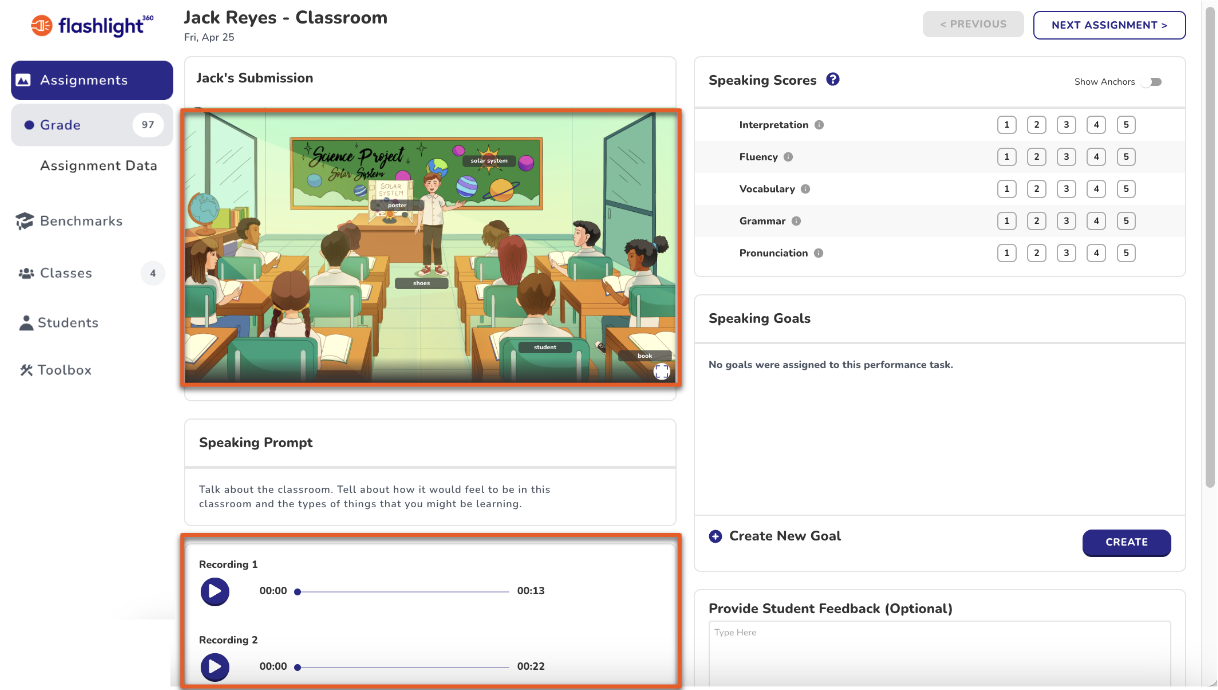The height and width of the screenshot is (690, 1218).
Task: Set Pronunciation score to 2
Action: pyautogui.click(x=1036, y=253)
